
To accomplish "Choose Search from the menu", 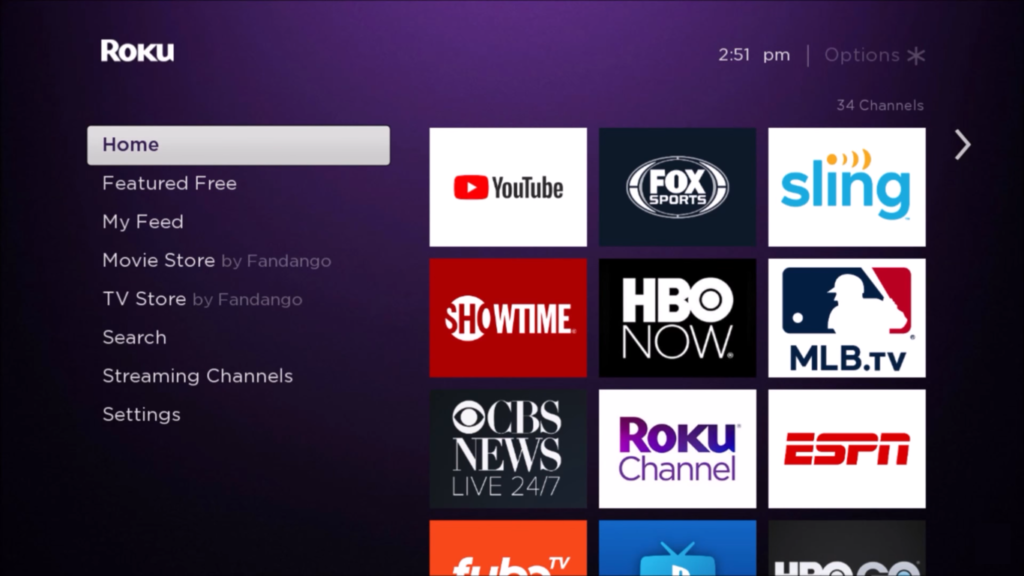I will pos(135,338).
